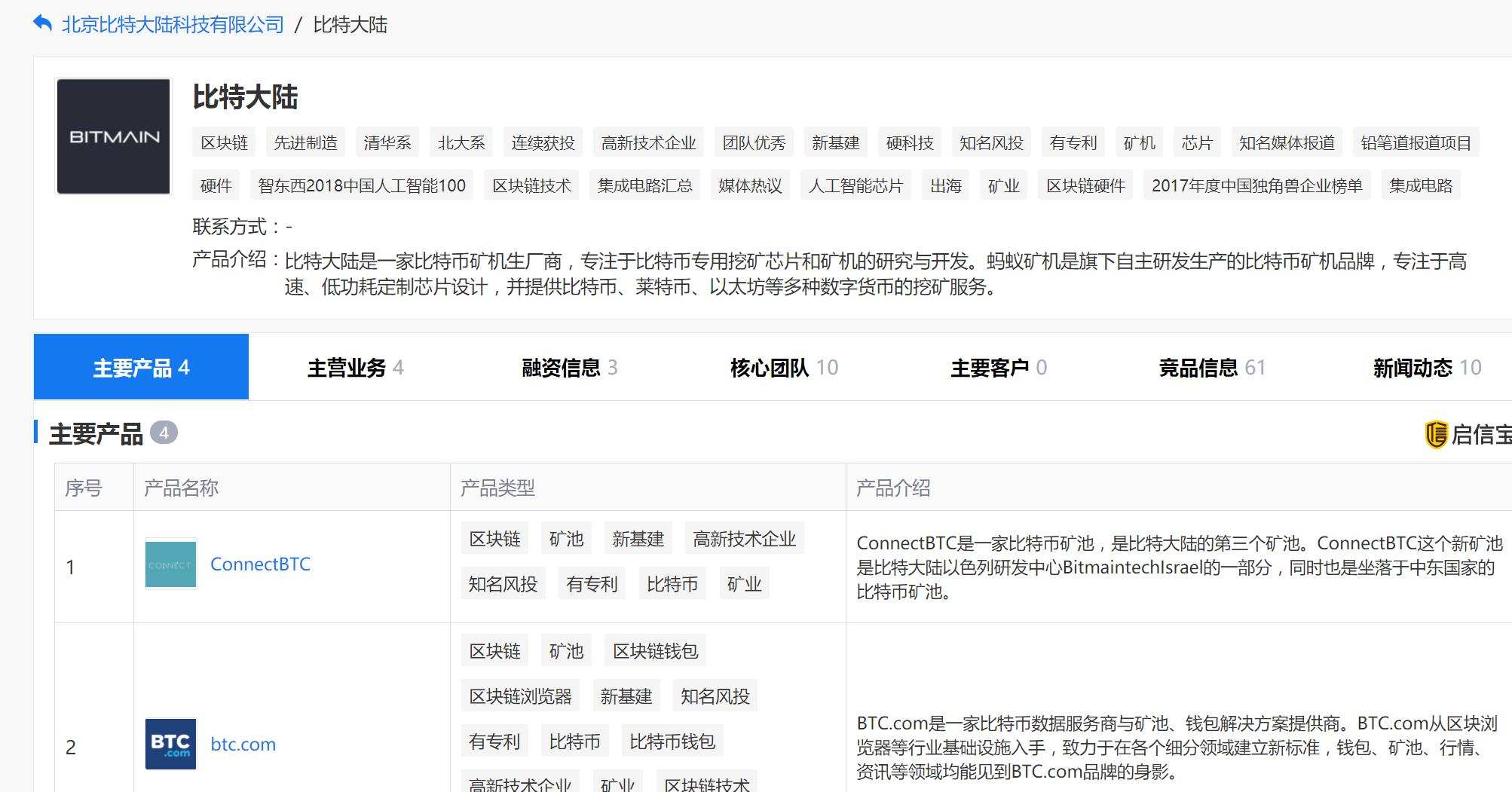This screenshot has height=792, width=1512.
Task: Click the ConnectBTC product logo
Action: pyautogui.click(x=170, y=564)
